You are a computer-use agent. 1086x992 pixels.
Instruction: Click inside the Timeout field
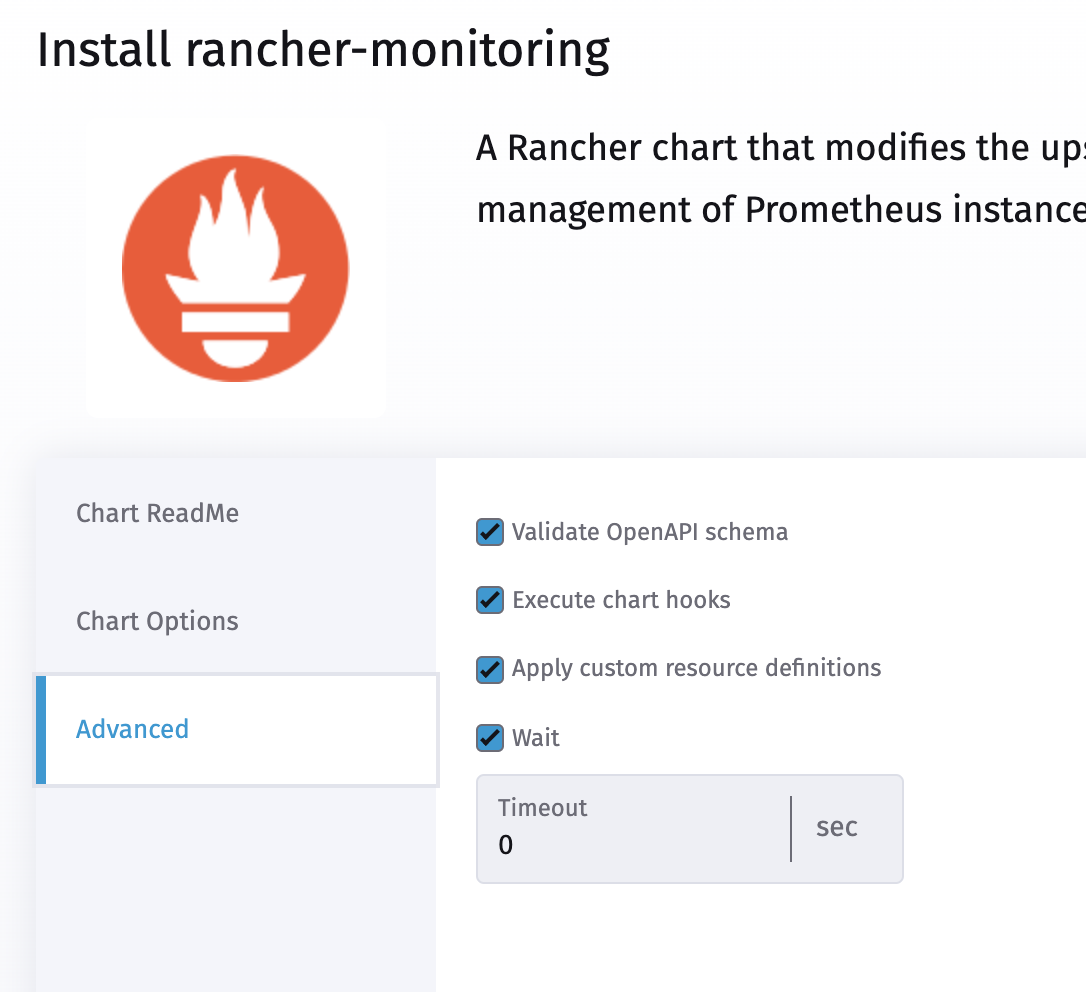coord(630,845)
